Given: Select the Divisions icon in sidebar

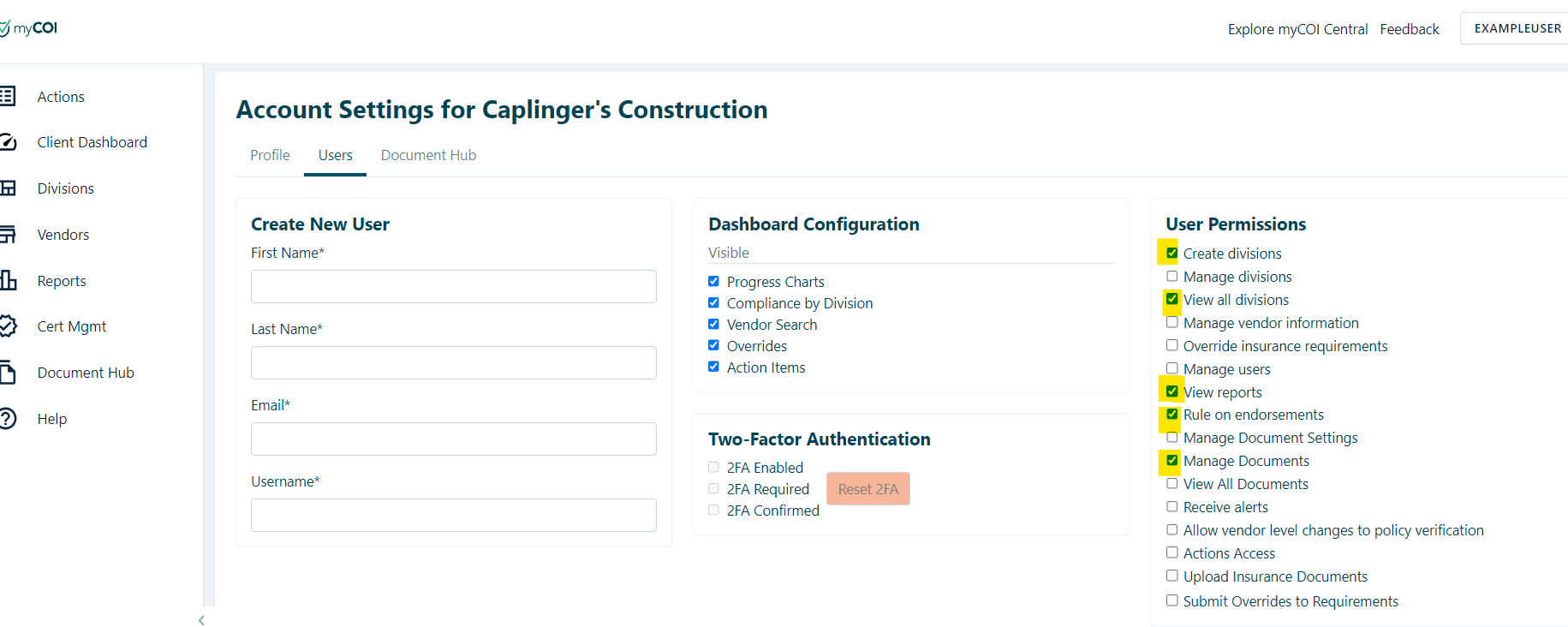Looking at the screenshot, I should click(8, 188).
